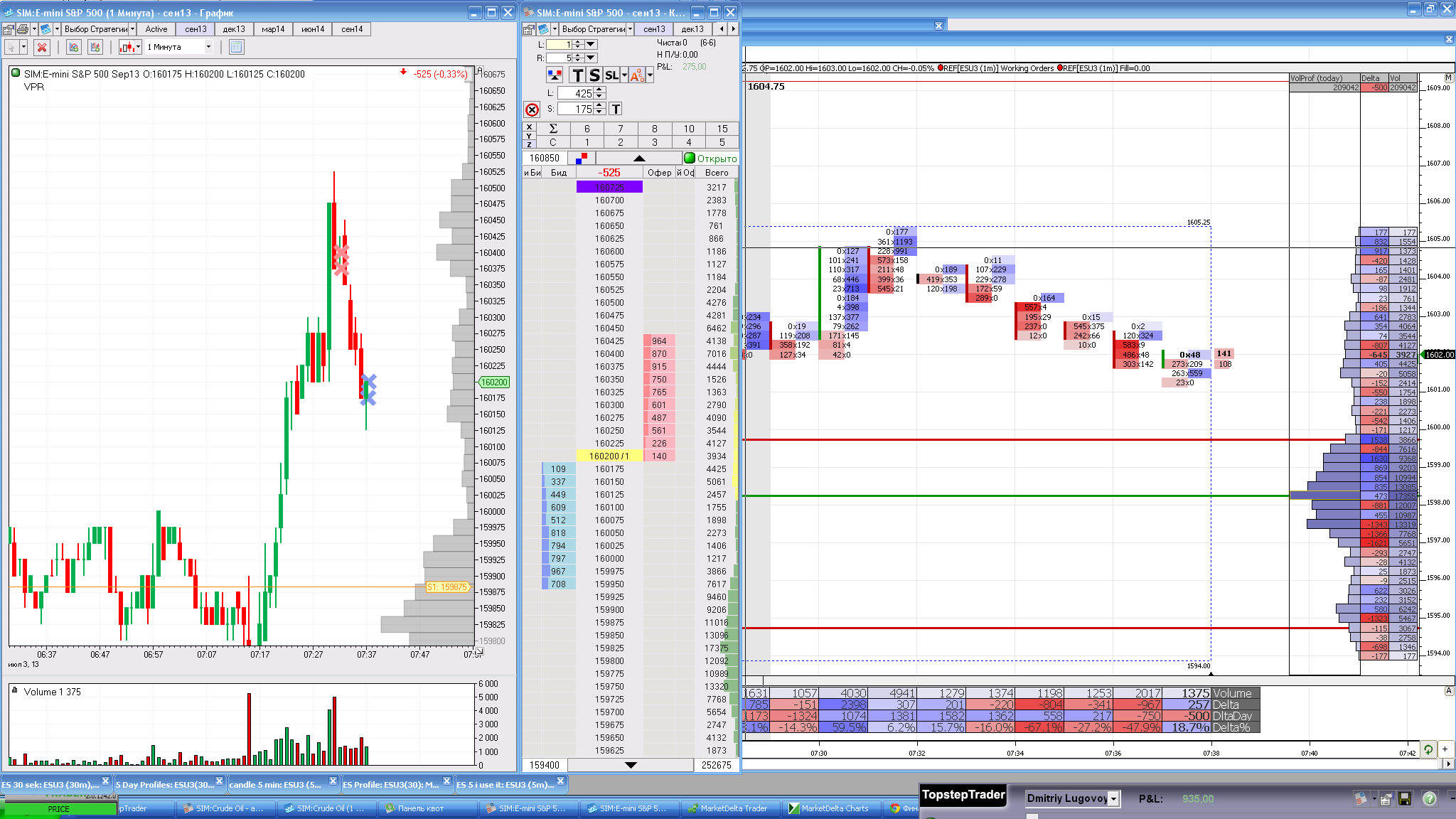Click the blue chart icon in DOM ladder toolbar

(x=543, y=29)
